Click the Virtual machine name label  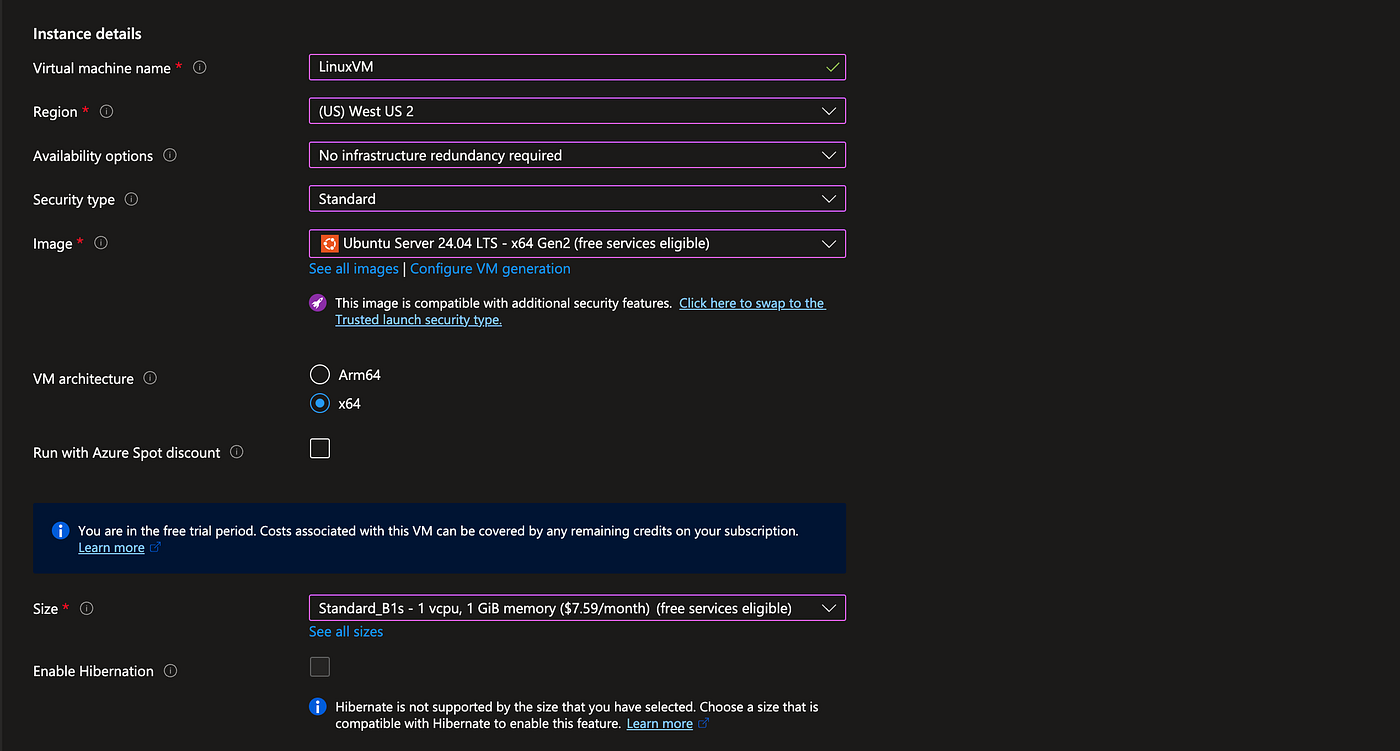tap(102, 68)
